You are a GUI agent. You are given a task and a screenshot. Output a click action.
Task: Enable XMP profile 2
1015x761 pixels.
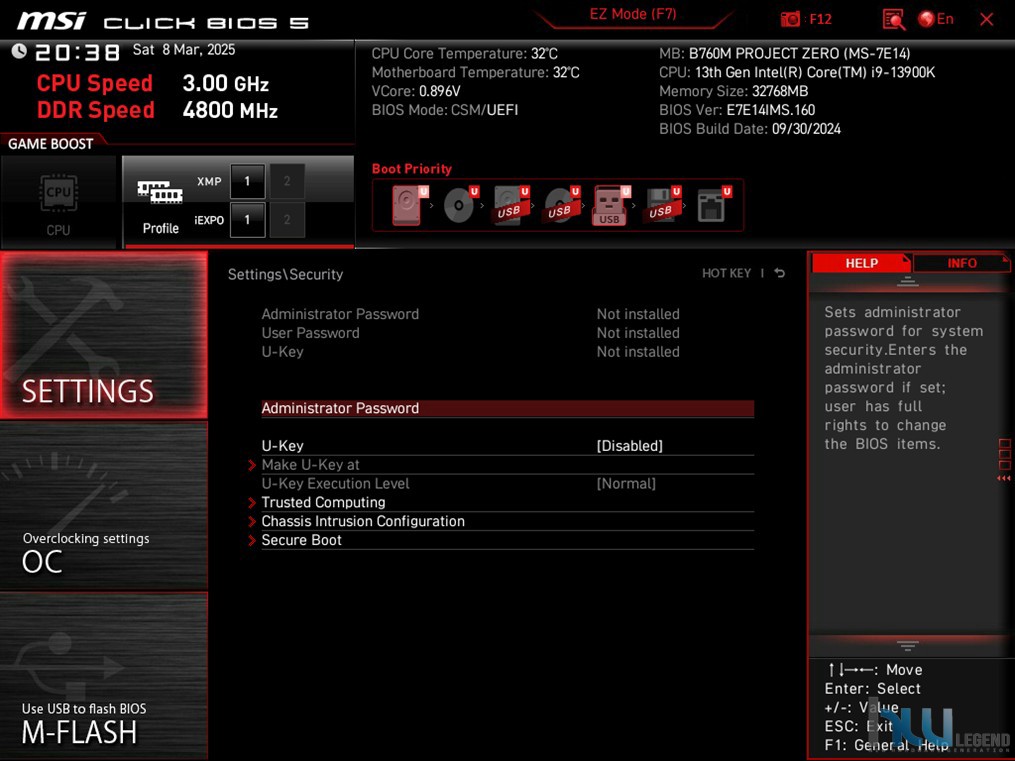click(287, 181)
